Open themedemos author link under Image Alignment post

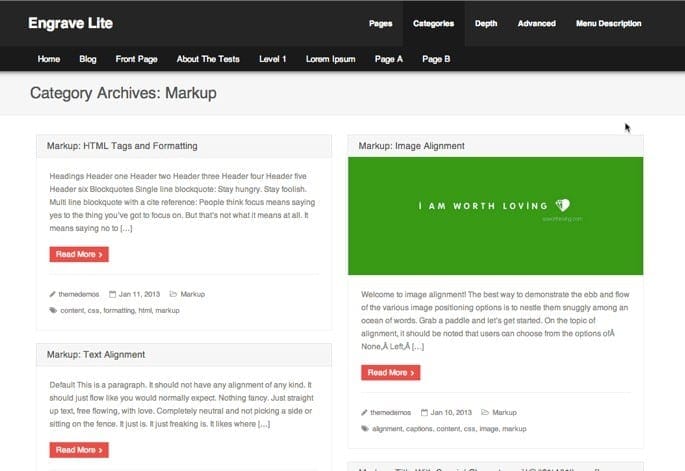391,412
